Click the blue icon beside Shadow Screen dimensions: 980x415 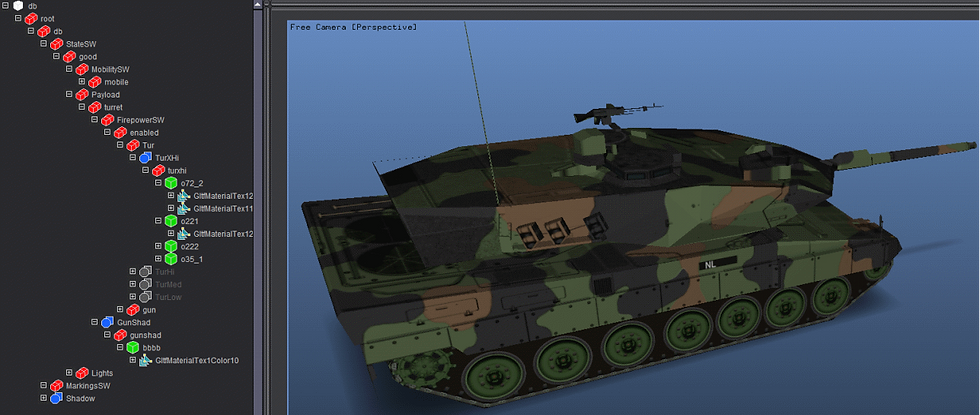point(56,398)
